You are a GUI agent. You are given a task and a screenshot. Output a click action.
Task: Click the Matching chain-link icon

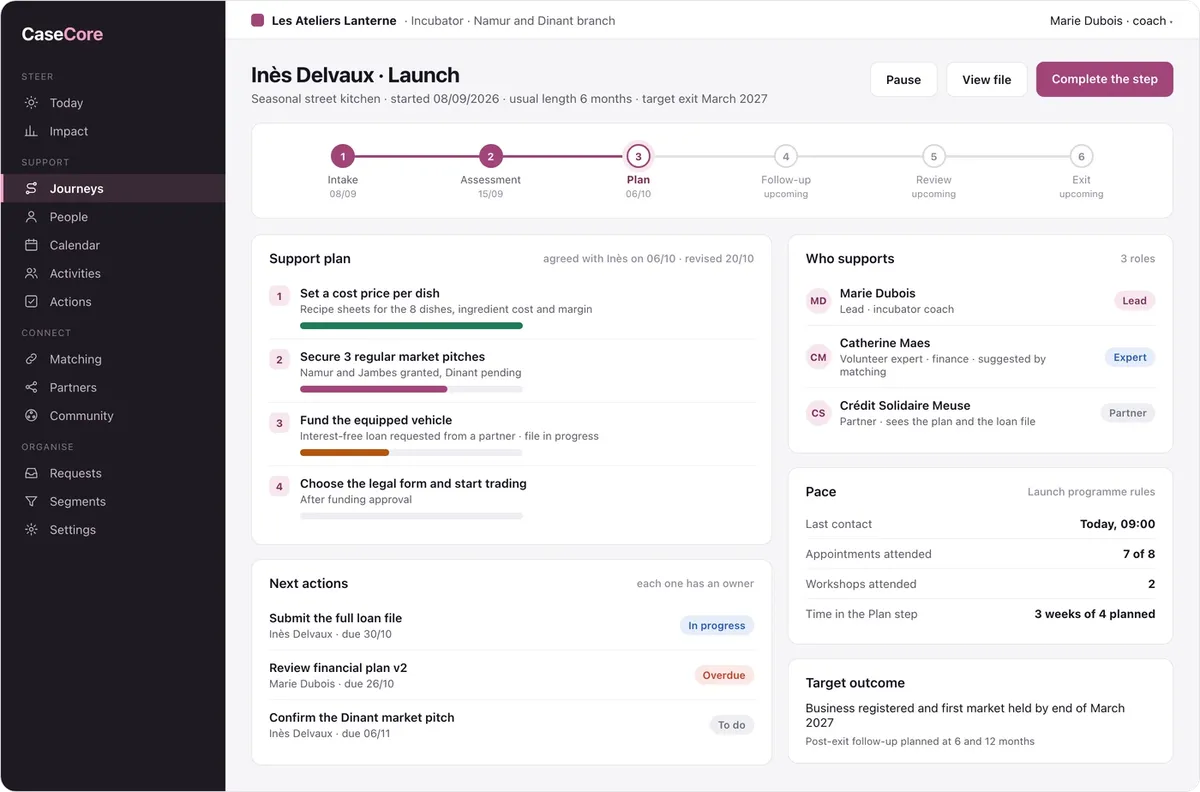click(31, 359)
